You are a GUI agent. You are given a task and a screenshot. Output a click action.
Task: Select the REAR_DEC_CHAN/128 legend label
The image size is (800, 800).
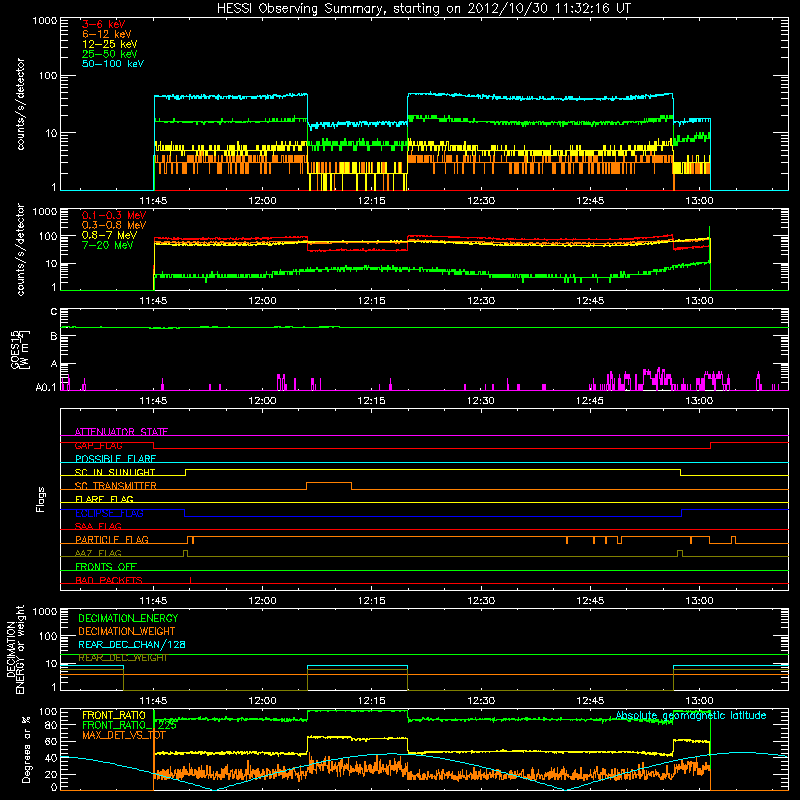click(132, 644)
